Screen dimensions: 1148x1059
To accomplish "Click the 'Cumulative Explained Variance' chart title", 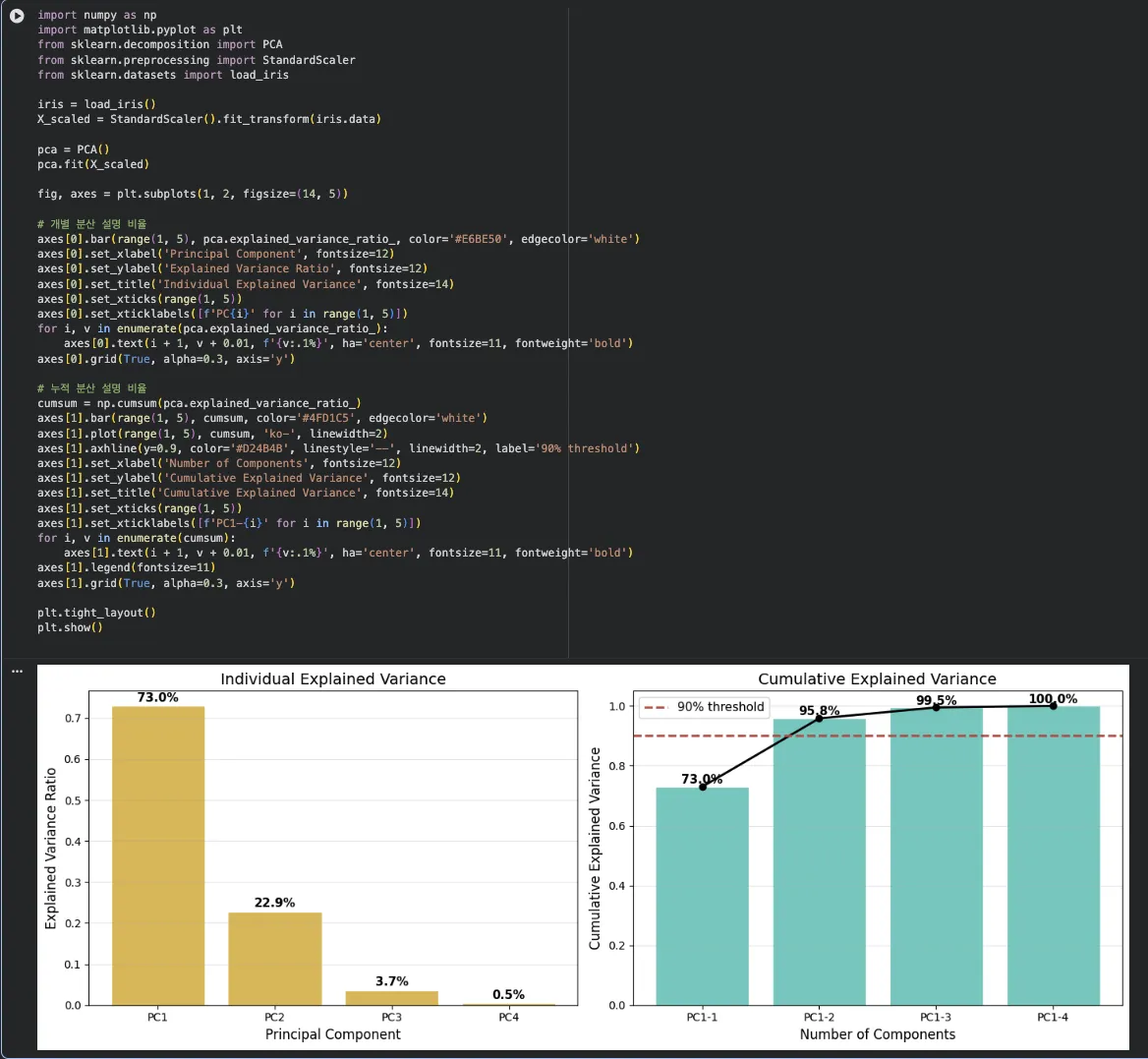I will point(877,679).
